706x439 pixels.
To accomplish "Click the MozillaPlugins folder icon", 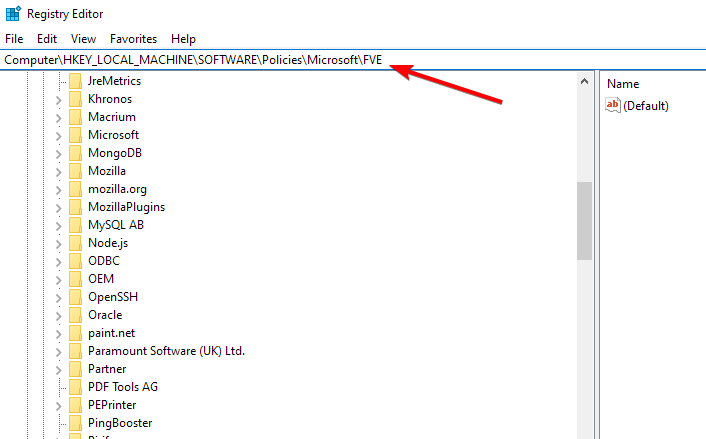I will 76,207.
